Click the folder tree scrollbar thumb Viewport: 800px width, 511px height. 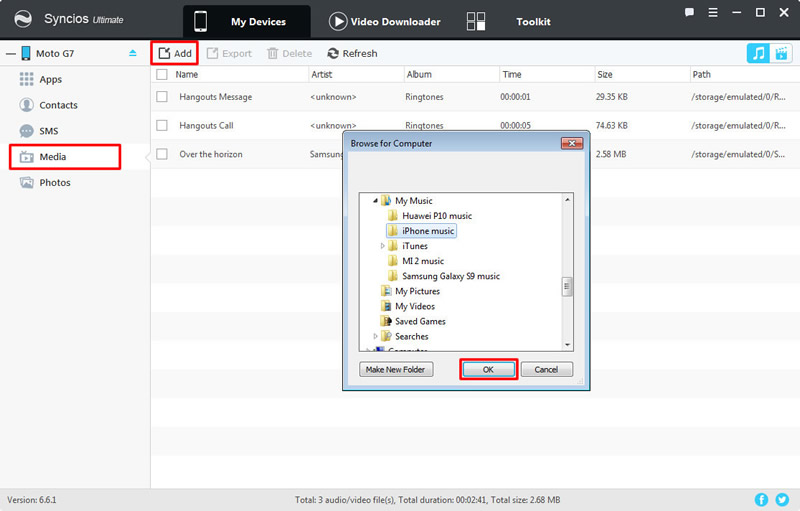click(x=566, y=287)
